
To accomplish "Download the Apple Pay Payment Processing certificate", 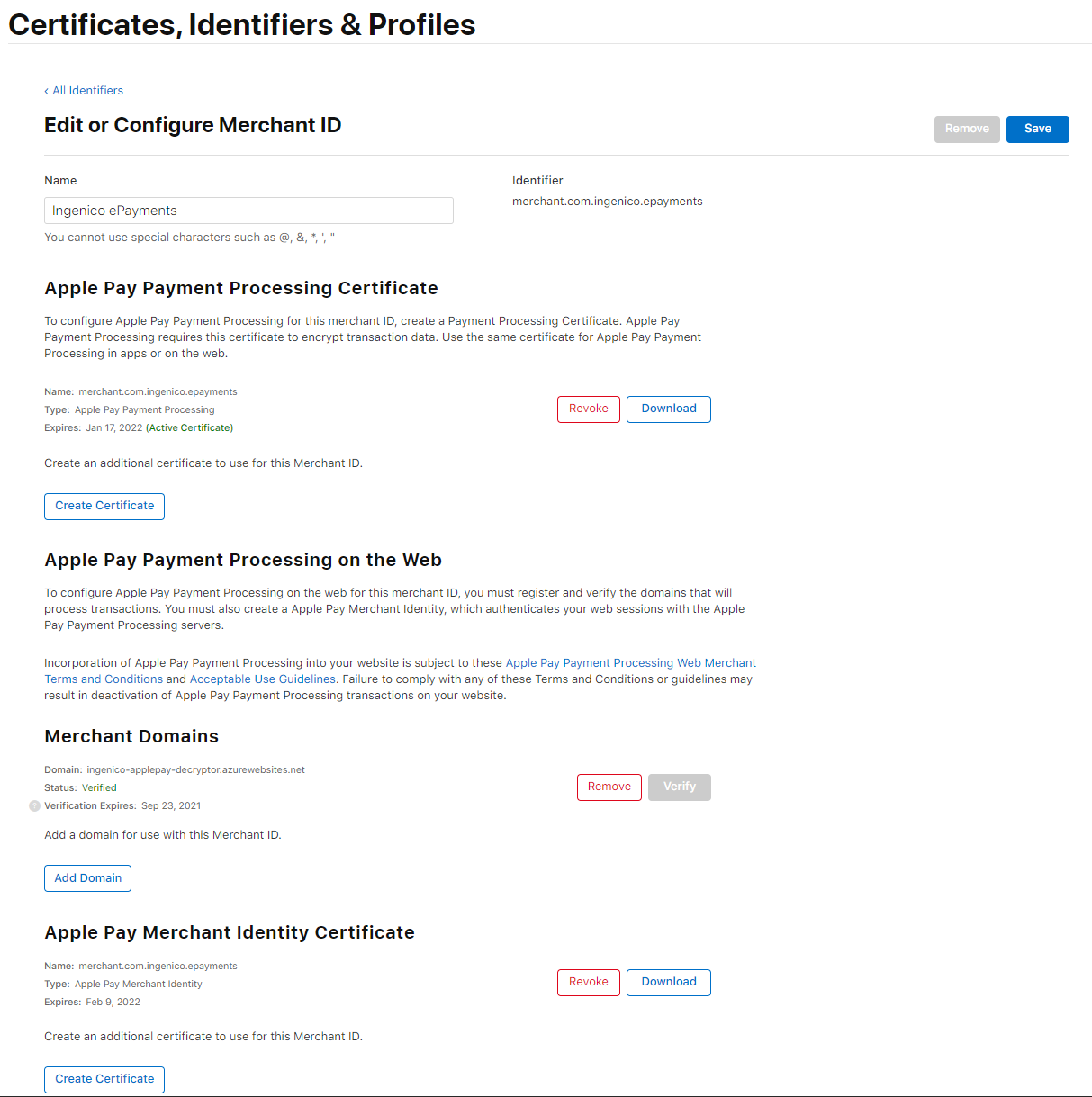I will (669, 409).
